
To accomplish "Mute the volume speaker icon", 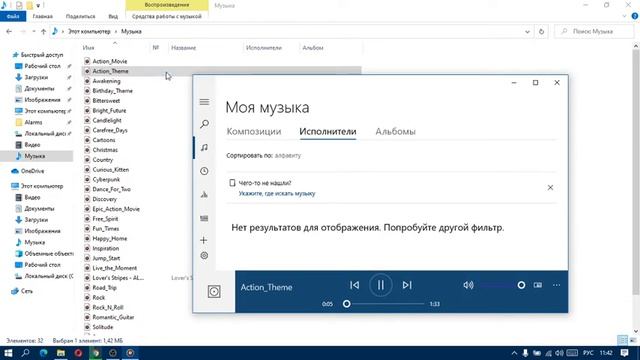I will (468, 285).
